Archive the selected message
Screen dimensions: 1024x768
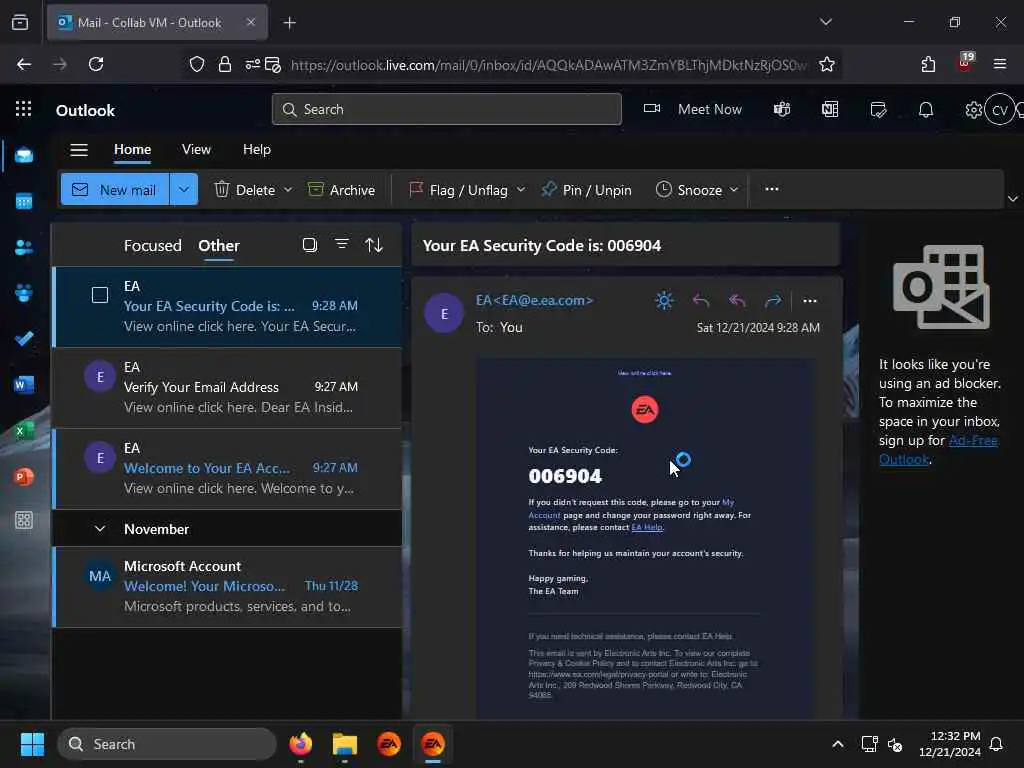(342, 190)
